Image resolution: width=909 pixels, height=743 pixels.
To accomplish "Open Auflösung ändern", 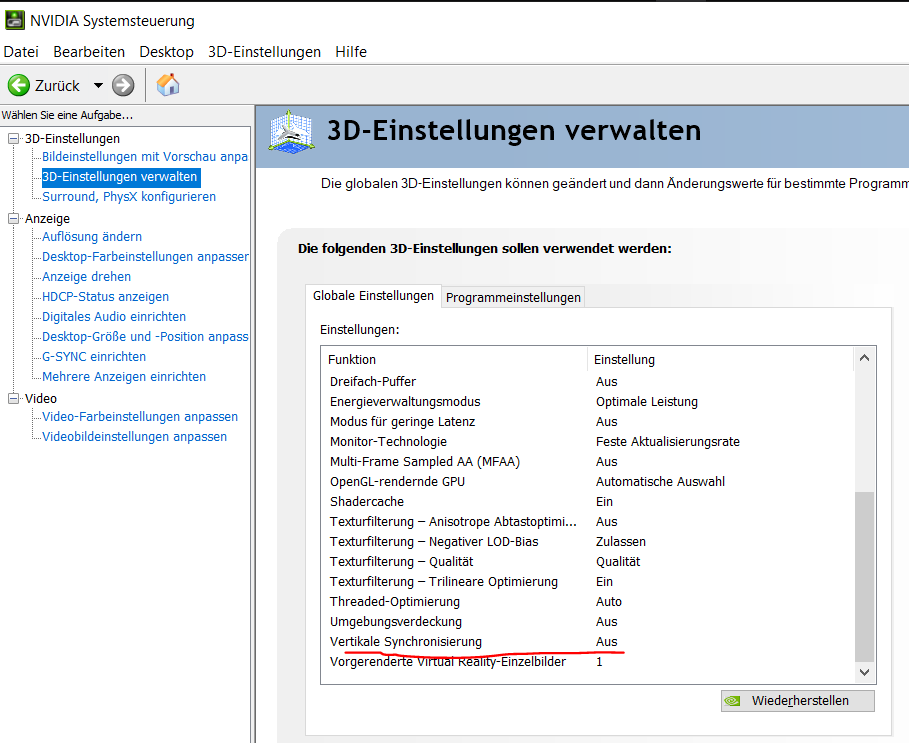I will click(92, 236).
